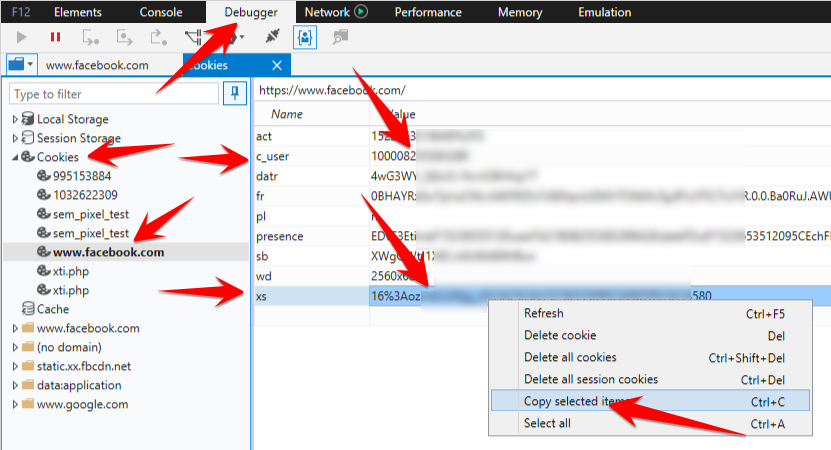Choose Delete cookie in context menu
Screen dimensions: 831x450
(x=651, y=335)
